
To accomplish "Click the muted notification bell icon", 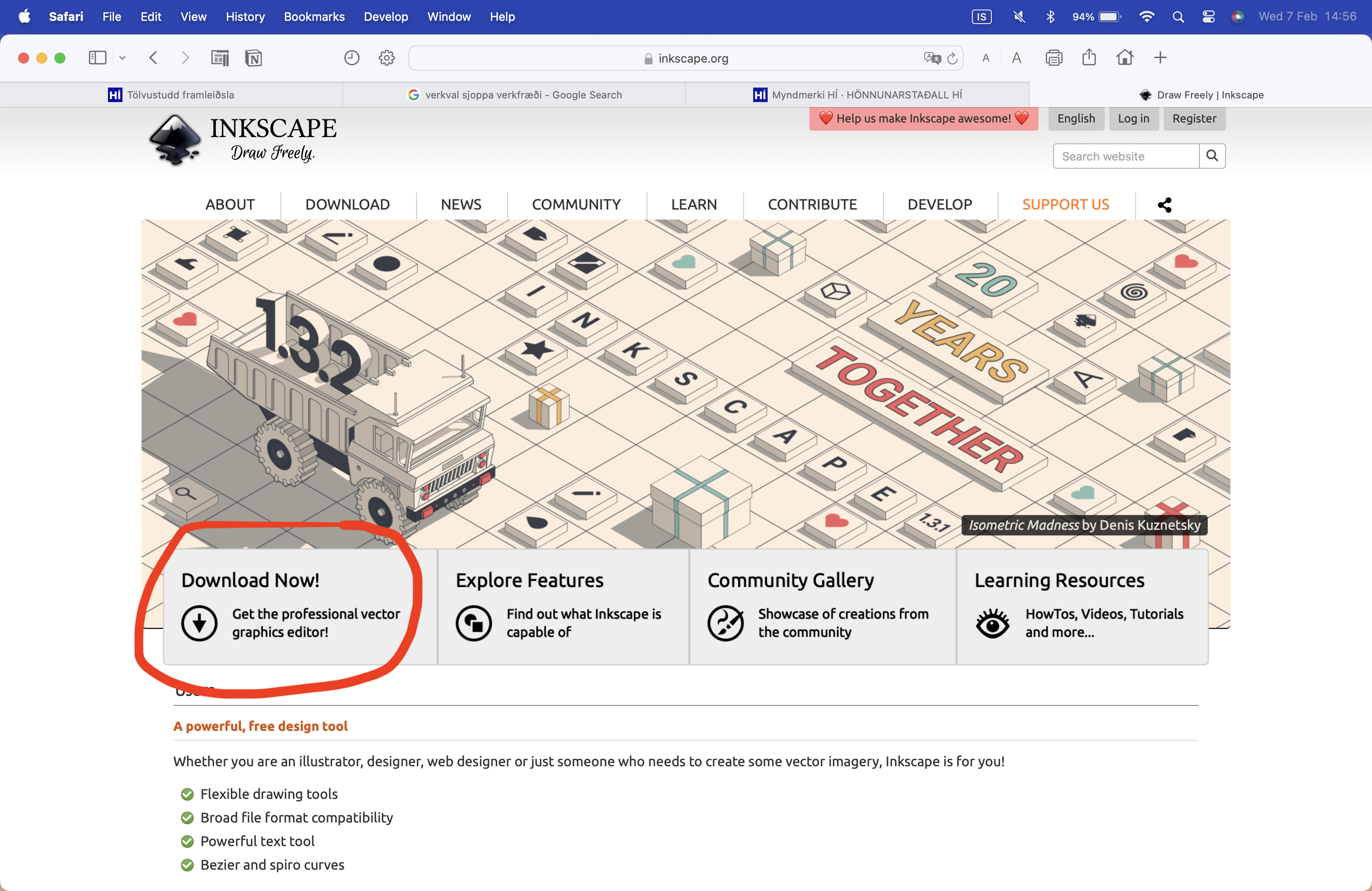I will coord(1019,17).
